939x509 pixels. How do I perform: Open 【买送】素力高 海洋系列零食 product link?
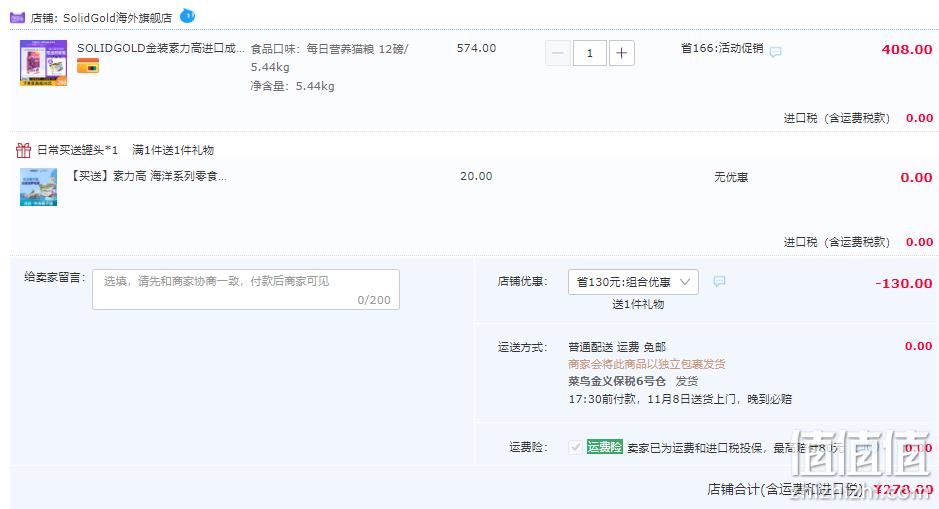point(148,176)
